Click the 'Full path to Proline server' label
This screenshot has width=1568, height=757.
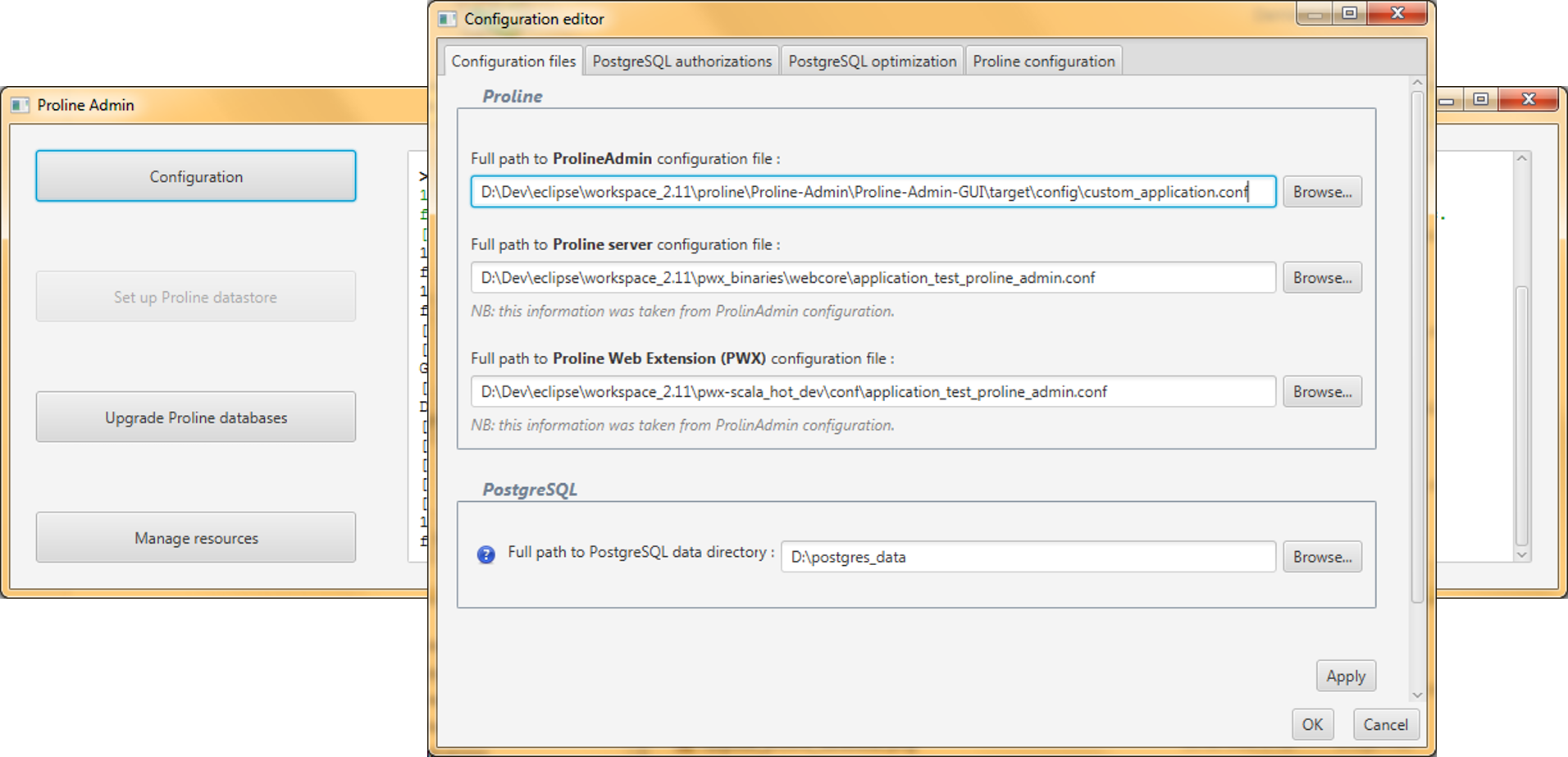625,244
